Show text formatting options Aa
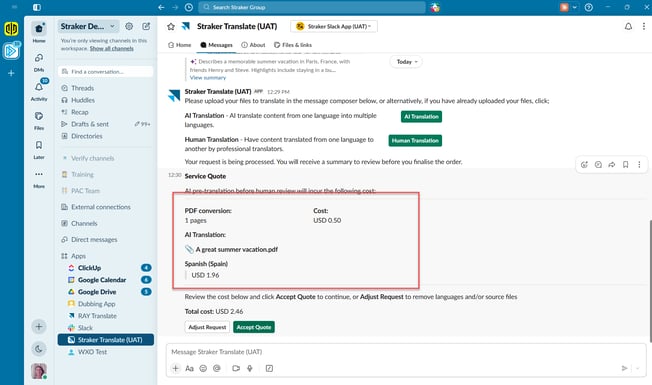Viewport: 652px width, 385px height. click(x=189, y=368)
